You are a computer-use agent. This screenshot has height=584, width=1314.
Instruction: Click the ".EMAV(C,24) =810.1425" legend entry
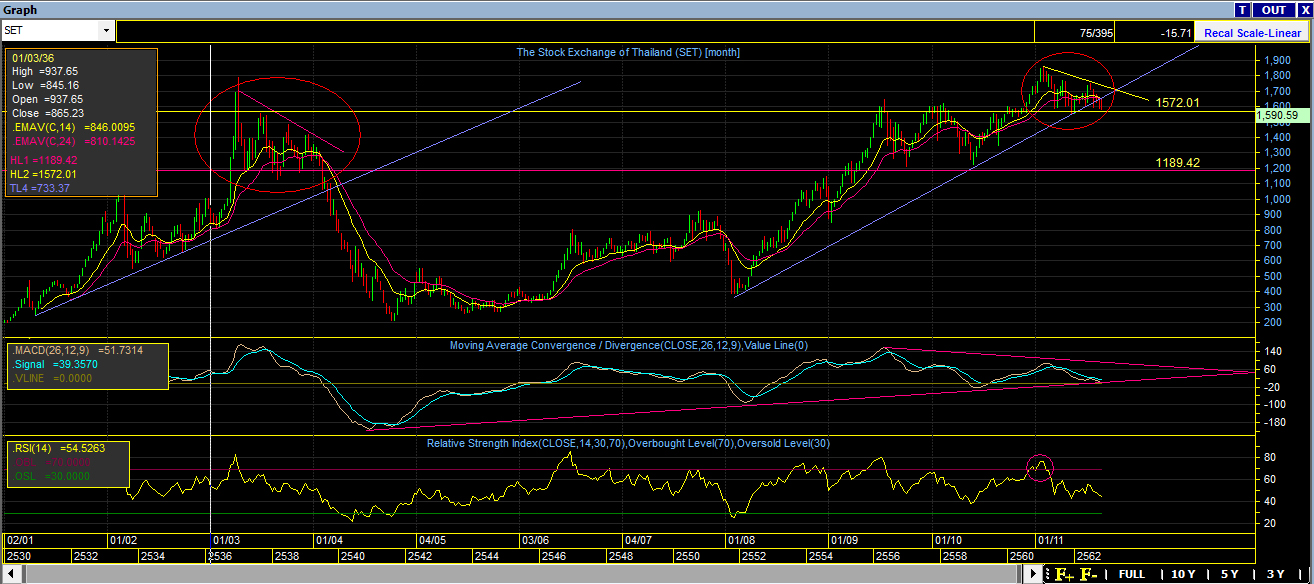72,142
